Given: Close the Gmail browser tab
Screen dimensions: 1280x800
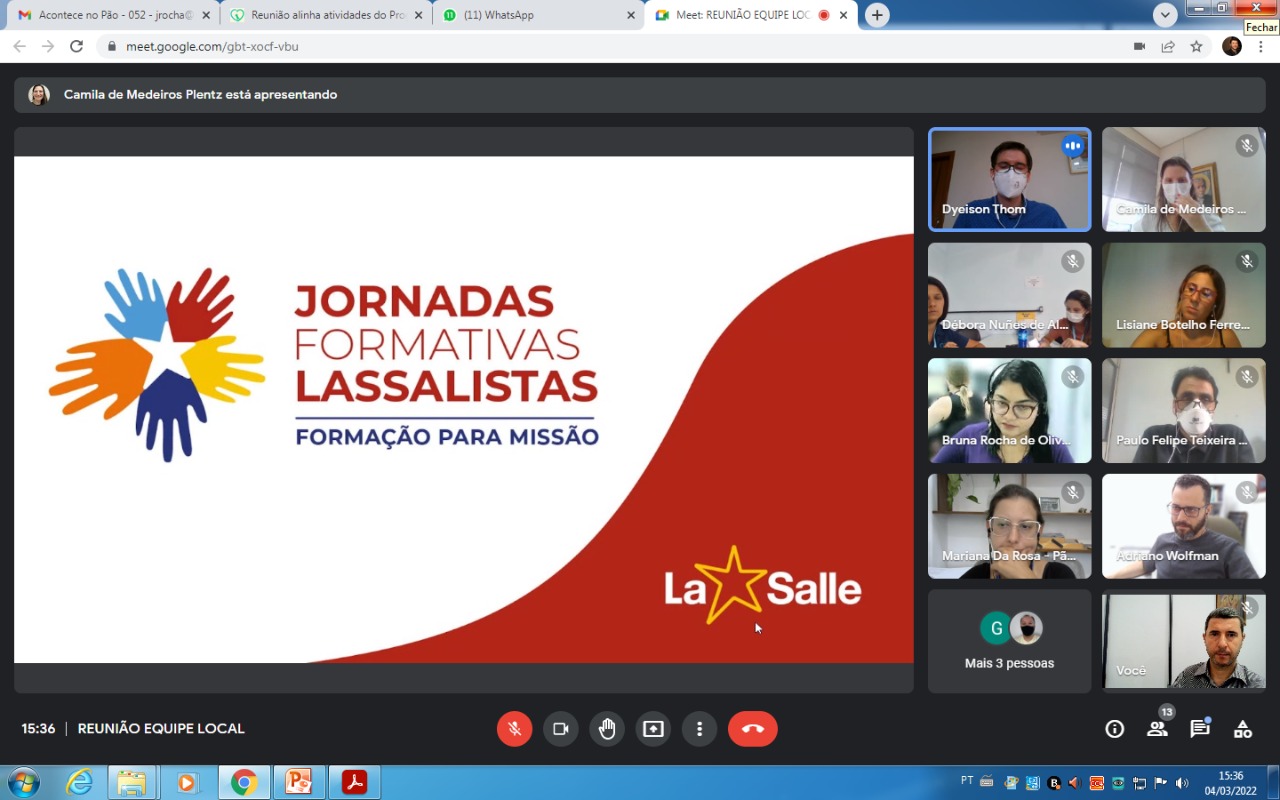Looking at the screenshot, I should (206, 16).
